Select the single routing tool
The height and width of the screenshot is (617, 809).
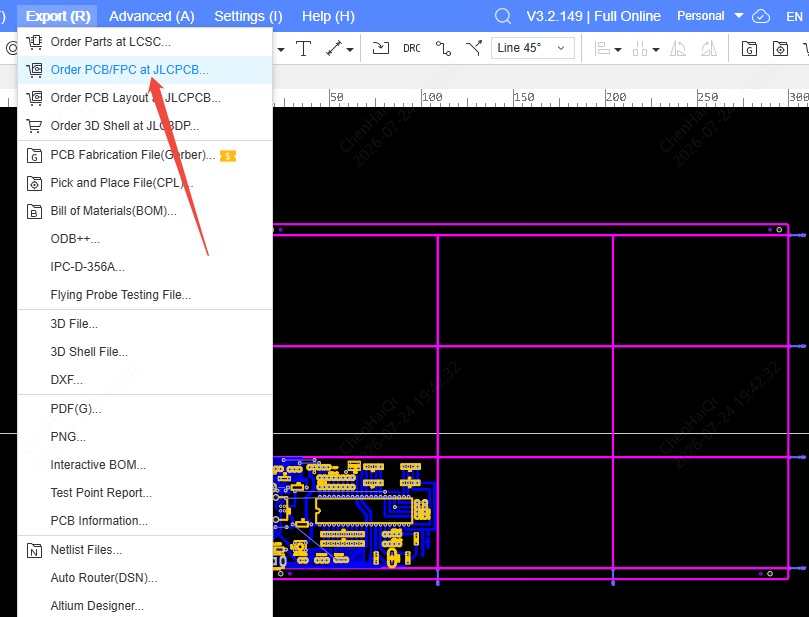tap(443, 48)
